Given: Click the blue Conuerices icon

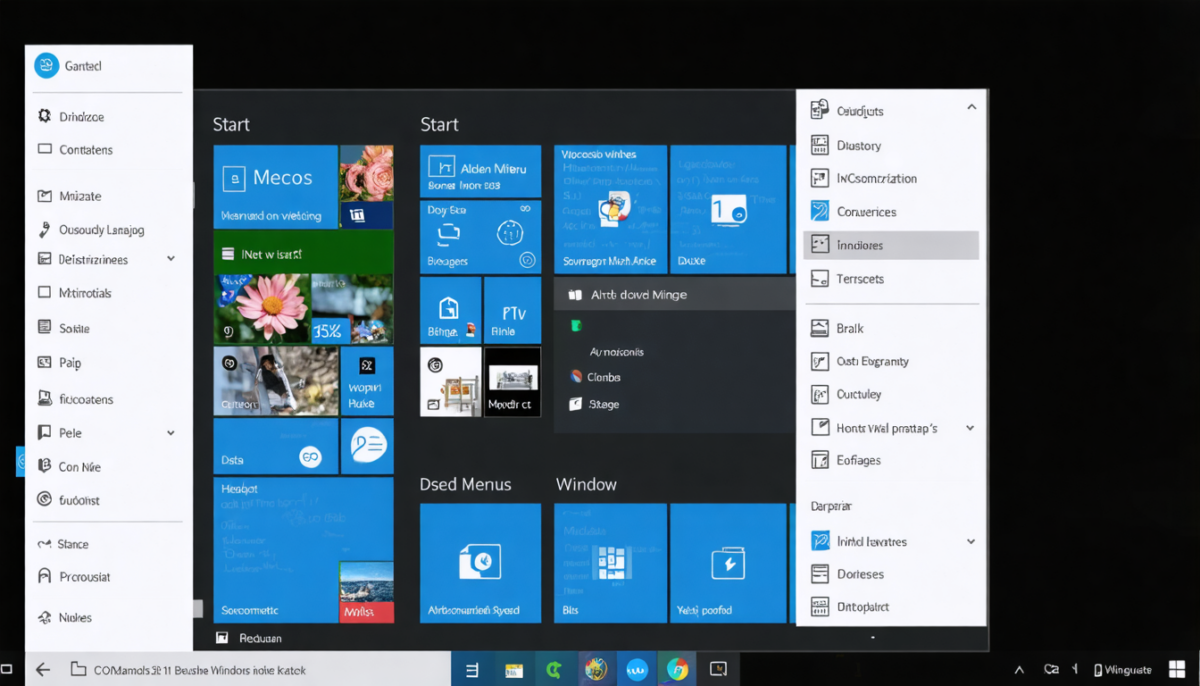Looking at the screenshot, I should 820,211.
